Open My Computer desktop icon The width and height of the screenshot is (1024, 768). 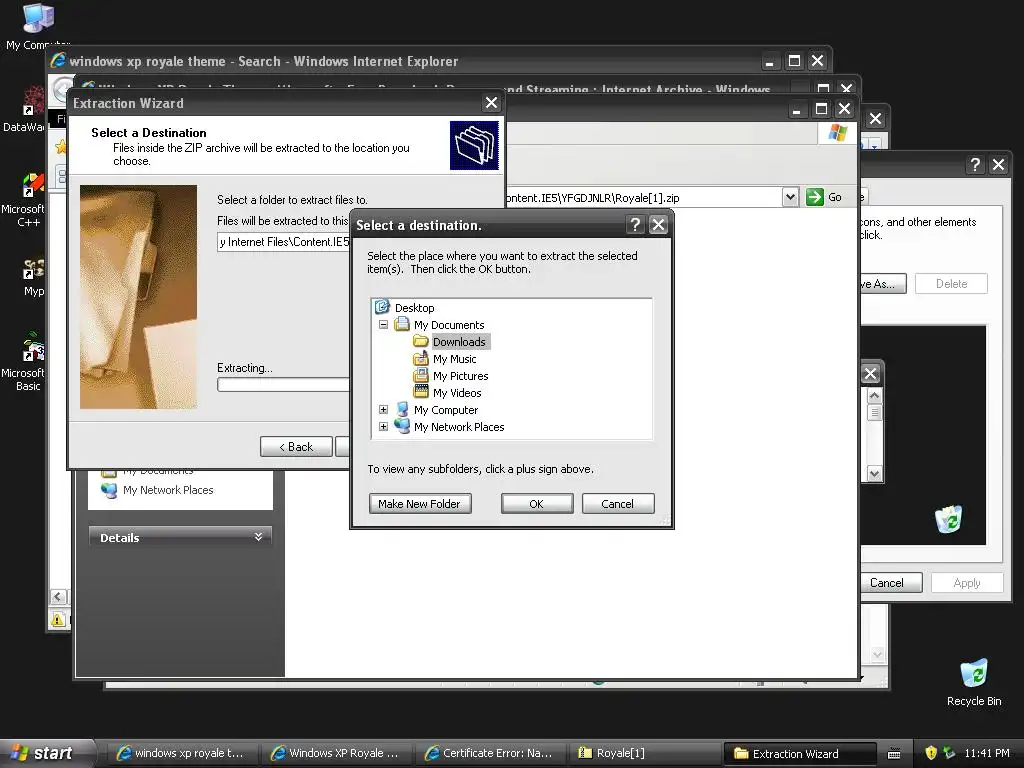point(37,27)
